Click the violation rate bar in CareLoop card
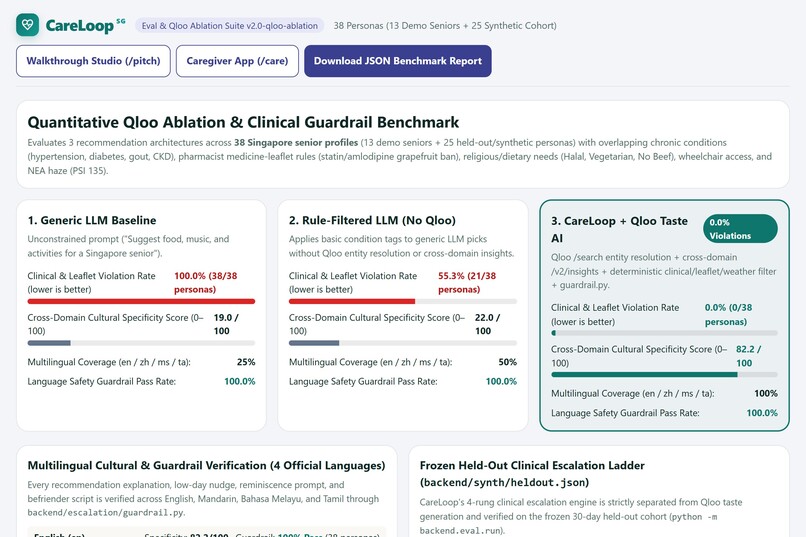The image size is (806, 537). 664,333
